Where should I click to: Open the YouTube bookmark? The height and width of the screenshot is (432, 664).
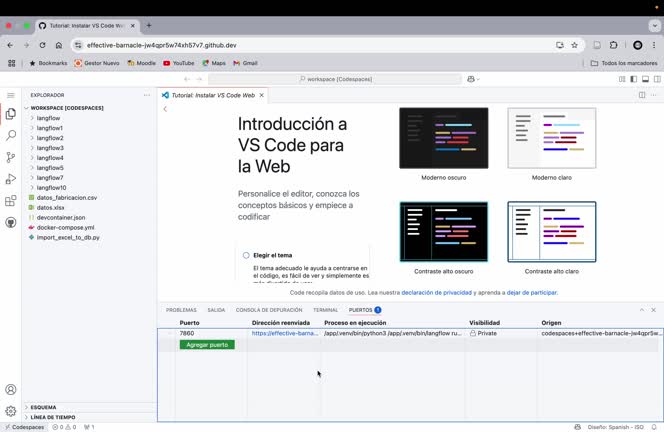coord(179,63)
